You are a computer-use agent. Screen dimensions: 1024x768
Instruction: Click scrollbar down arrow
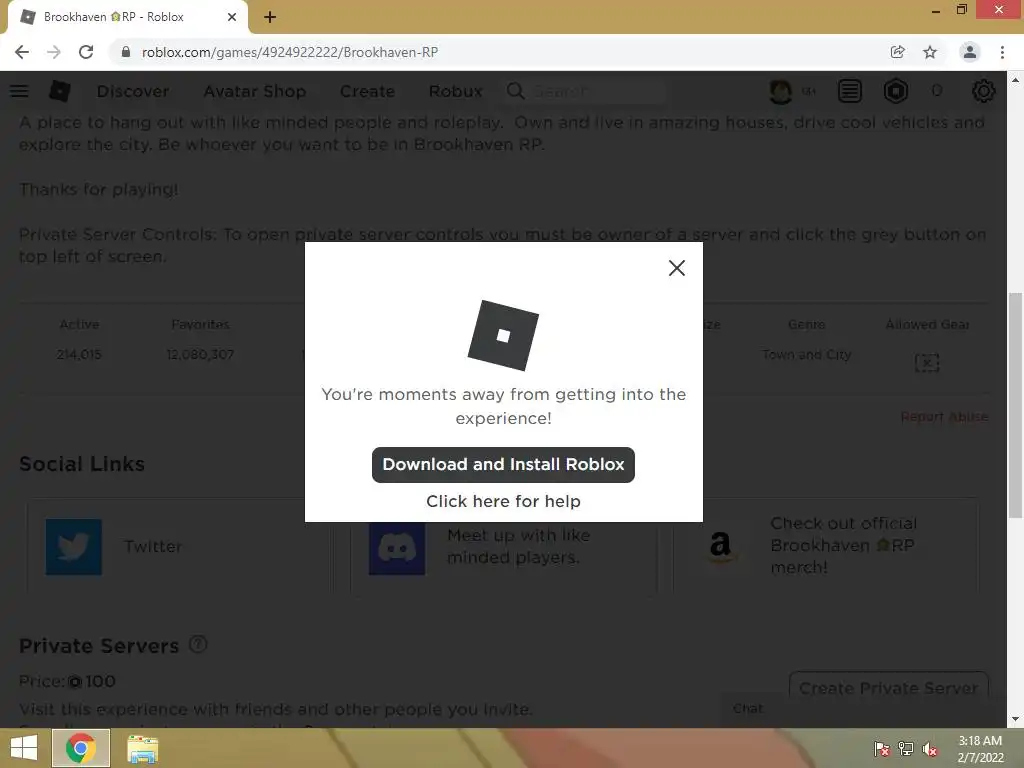pyautogui.click(x=1014, y=719)
